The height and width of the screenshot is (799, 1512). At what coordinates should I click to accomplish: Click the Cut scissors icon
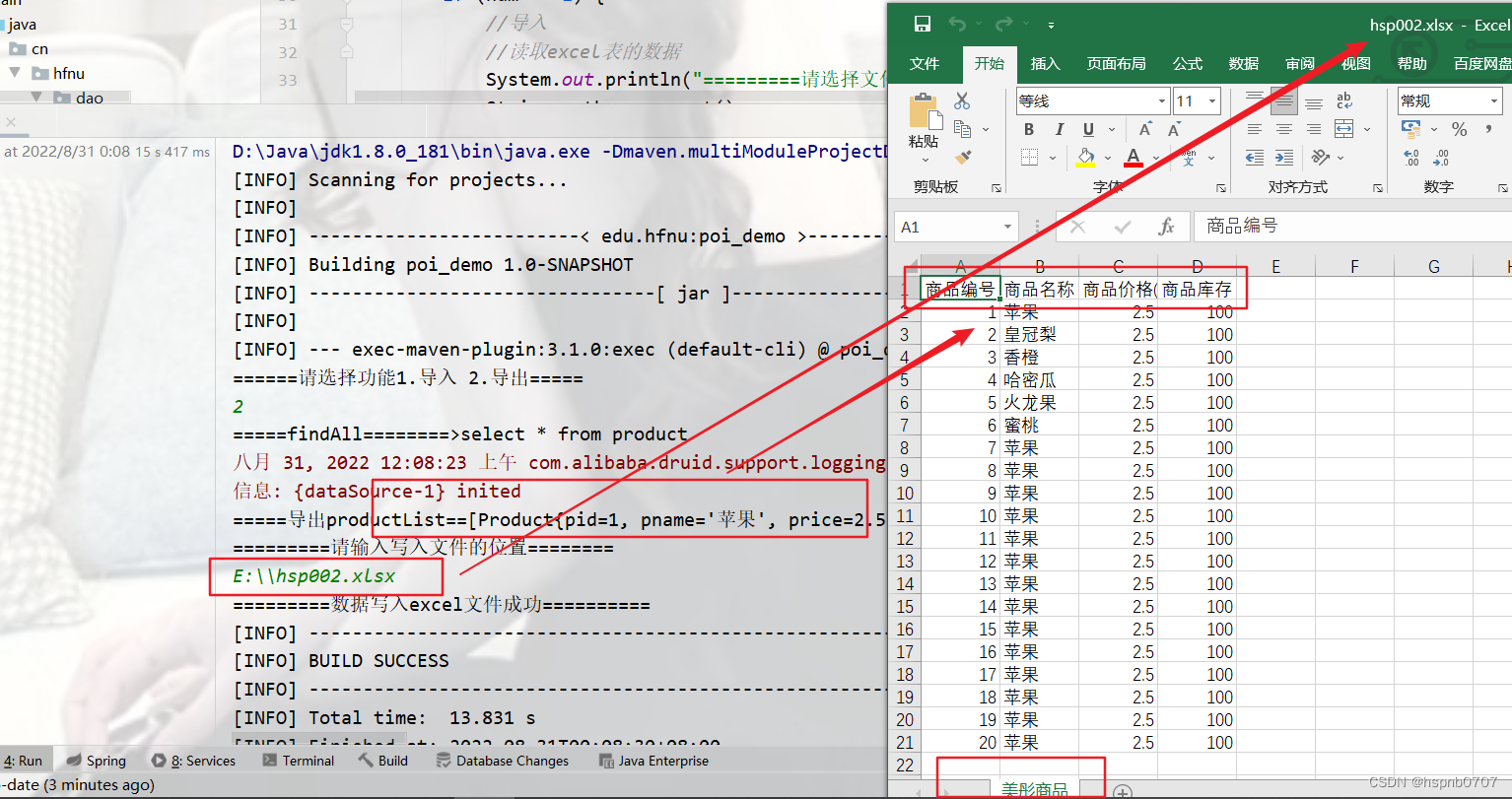(x=962, y=100)
